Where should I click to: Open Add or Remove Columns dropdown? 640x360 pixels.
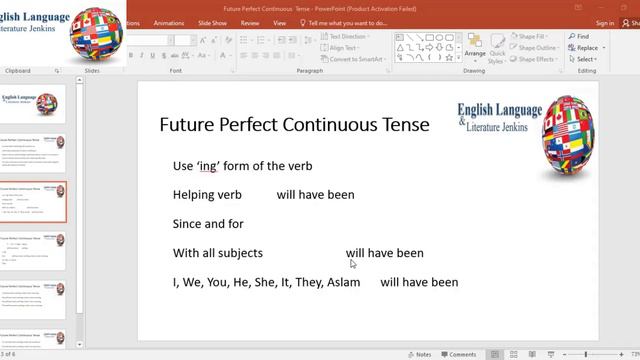coord(293,56)
